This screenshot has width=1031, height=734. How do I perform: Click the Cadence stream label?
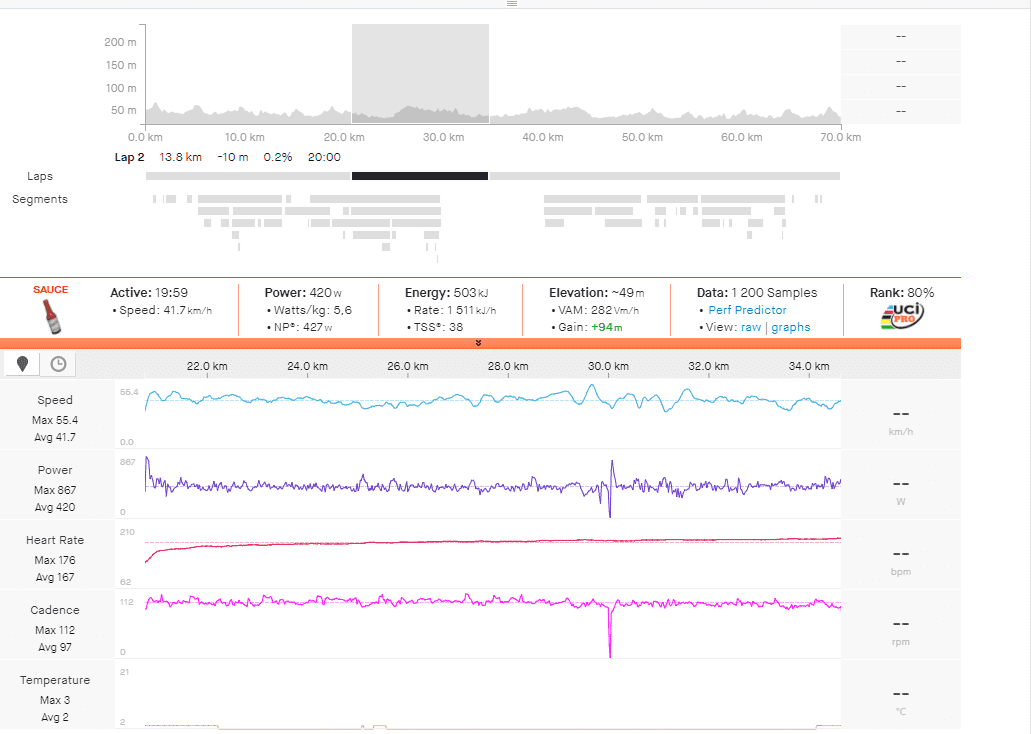55,610
